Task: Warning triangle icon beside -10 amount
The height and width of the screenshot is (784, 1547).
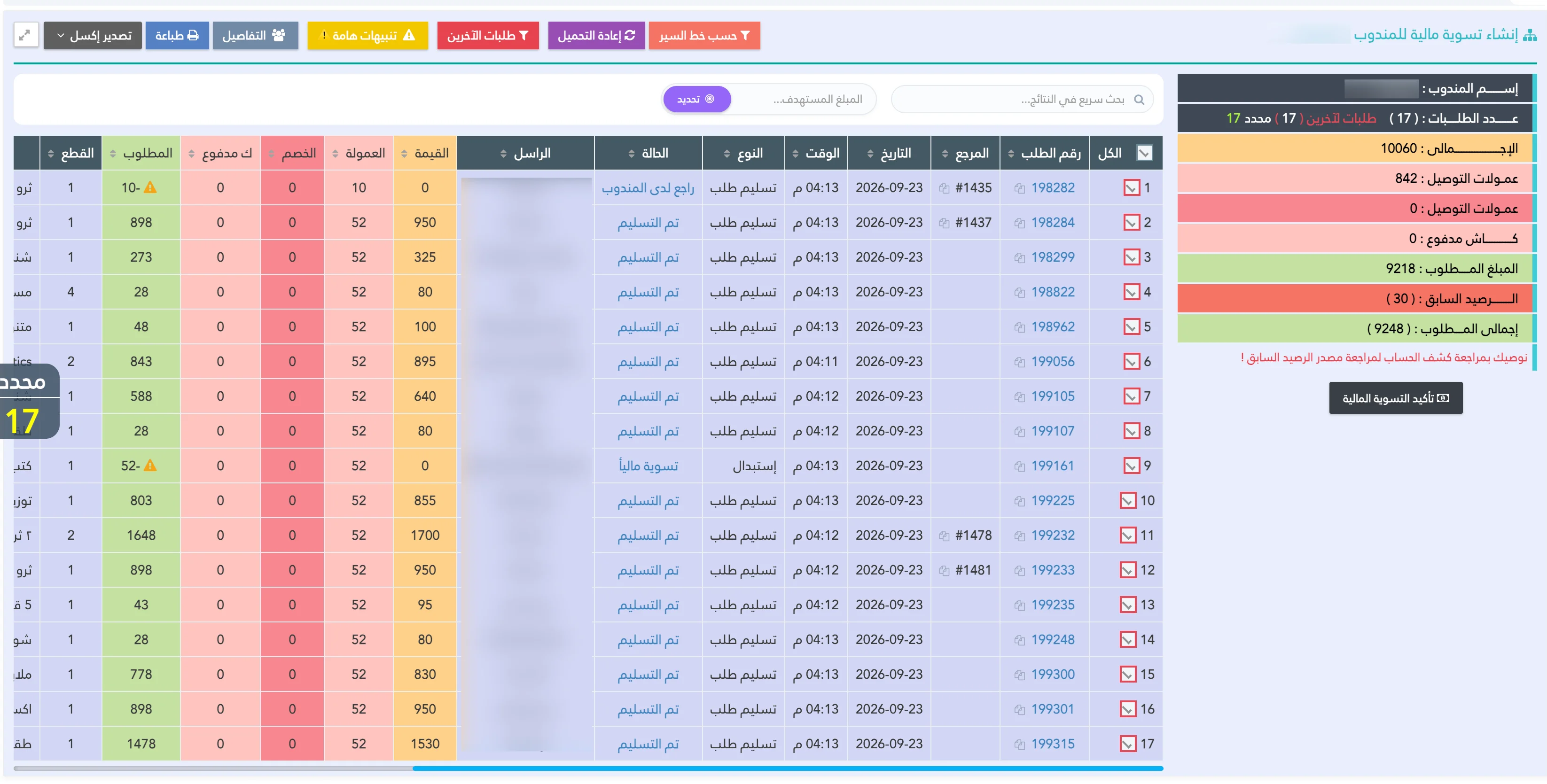Action: coord(150,188)
